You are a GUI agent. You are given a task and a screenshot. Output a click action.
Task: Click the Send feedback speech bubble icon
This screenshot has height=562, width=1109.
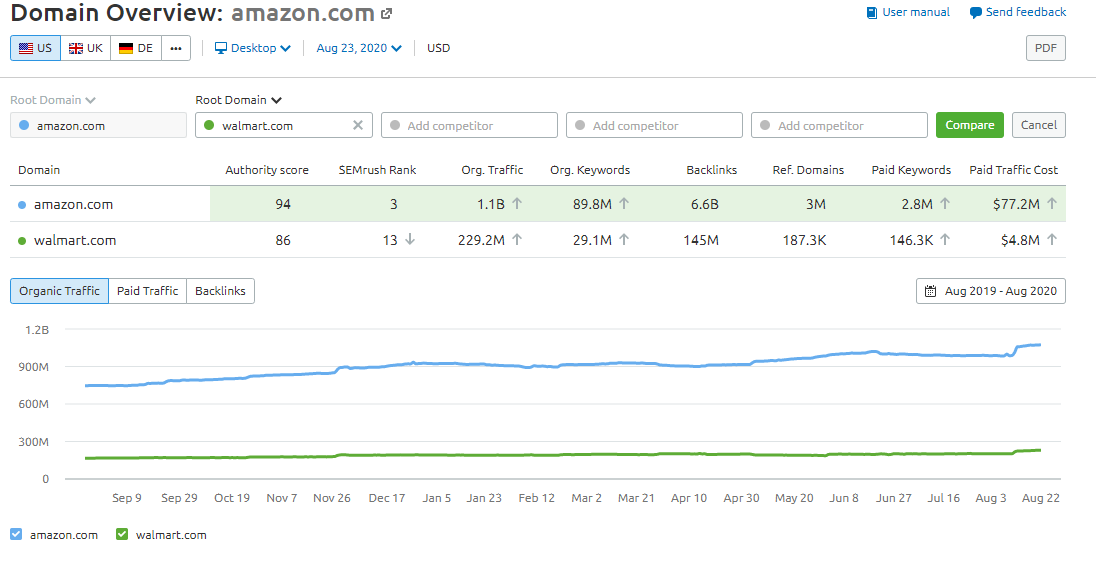pyautogui.click(x=975, y=13)
